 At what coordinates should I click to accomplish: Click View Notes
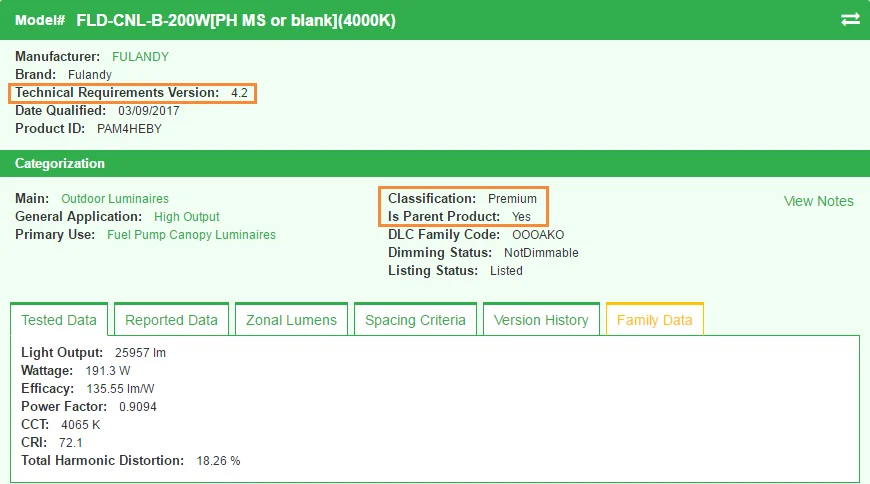point(818,201)
